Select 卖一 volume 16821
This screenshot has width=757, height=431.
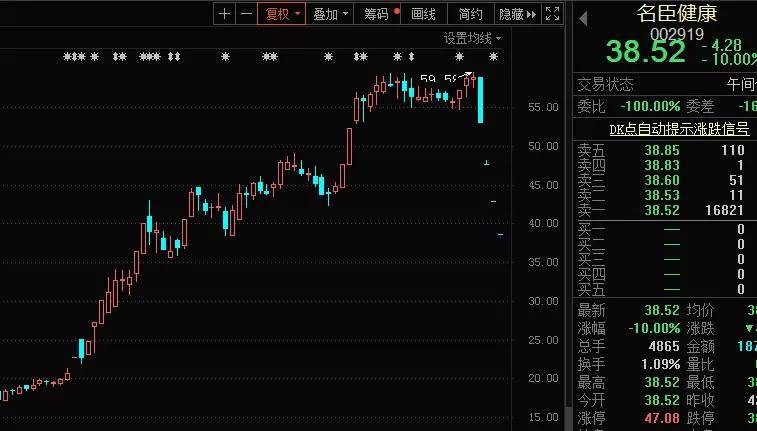[724, 210]
